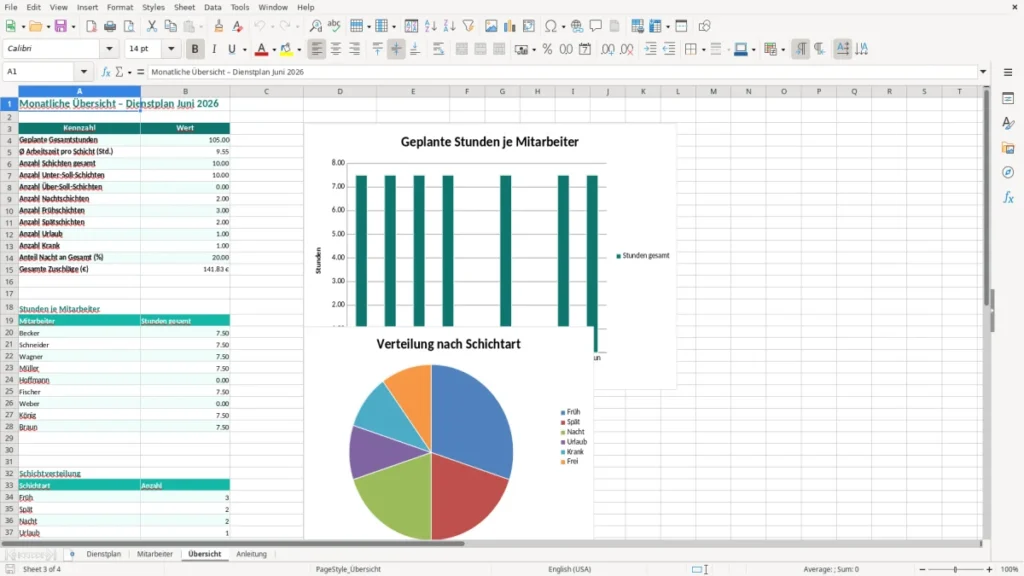Open the sidebar Navigator compass icon
The image size is (1024, 576).
point(1008,172)
